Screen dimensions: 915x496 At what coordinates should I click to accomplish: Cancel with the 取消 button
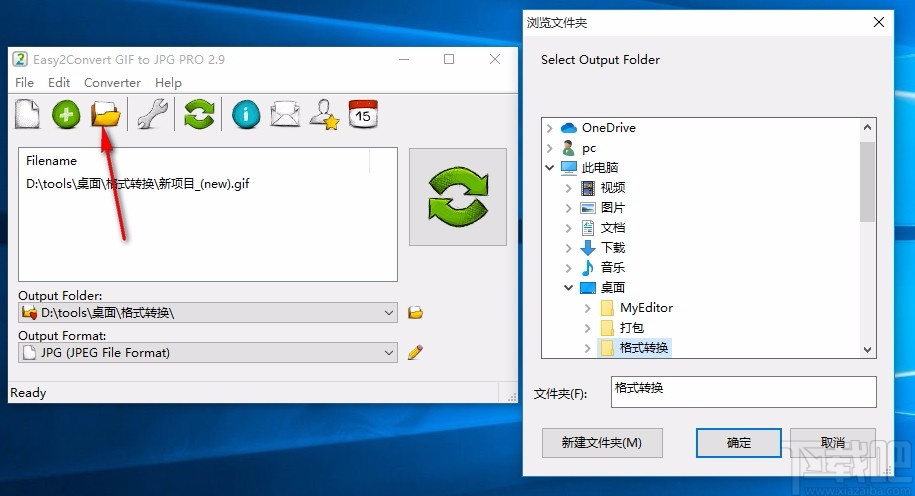(x=833, y=443)
